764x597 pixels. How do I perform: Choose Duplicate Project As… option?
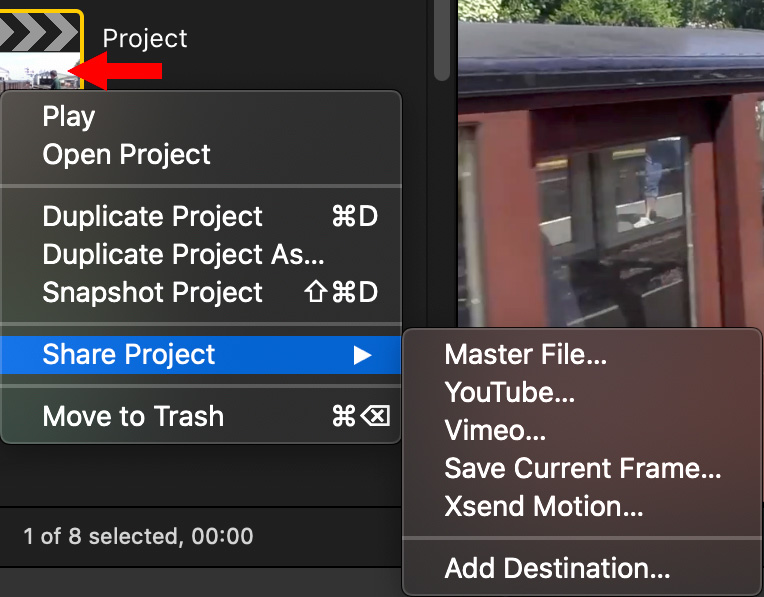pyautogui.click(x=201, y=254)
